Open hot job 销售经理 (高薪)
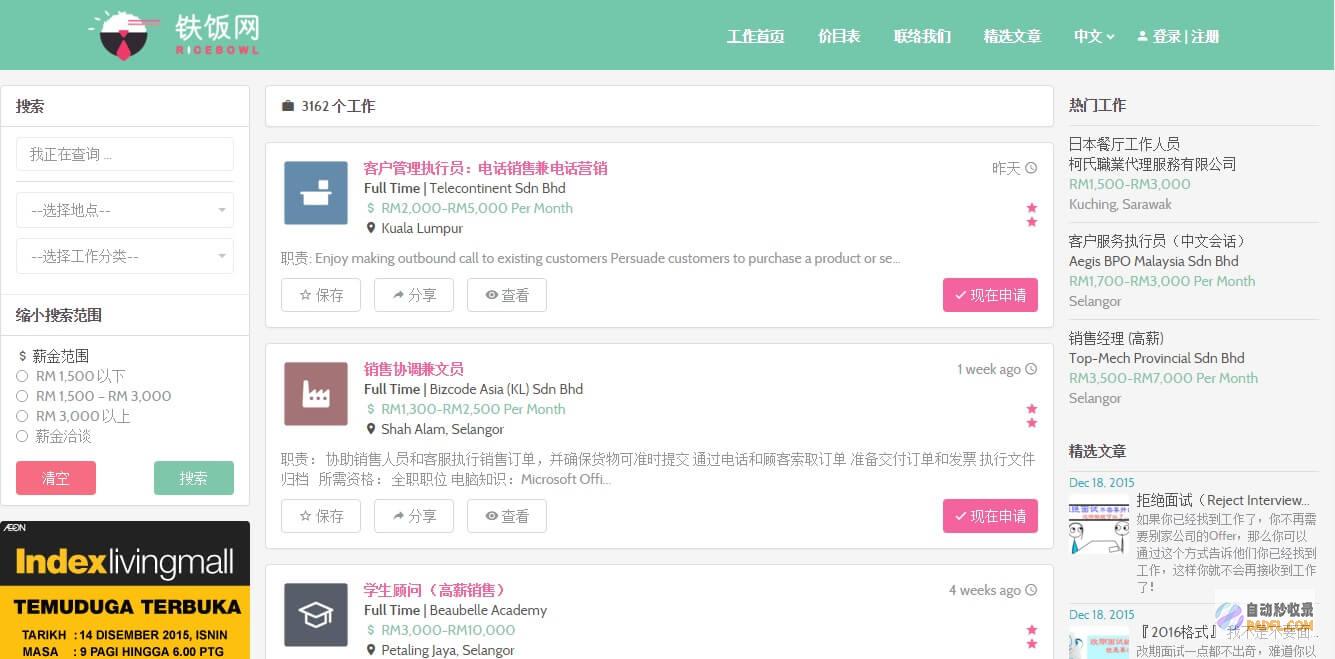The image size is (1335, 659). click(x=1117, y=338)
